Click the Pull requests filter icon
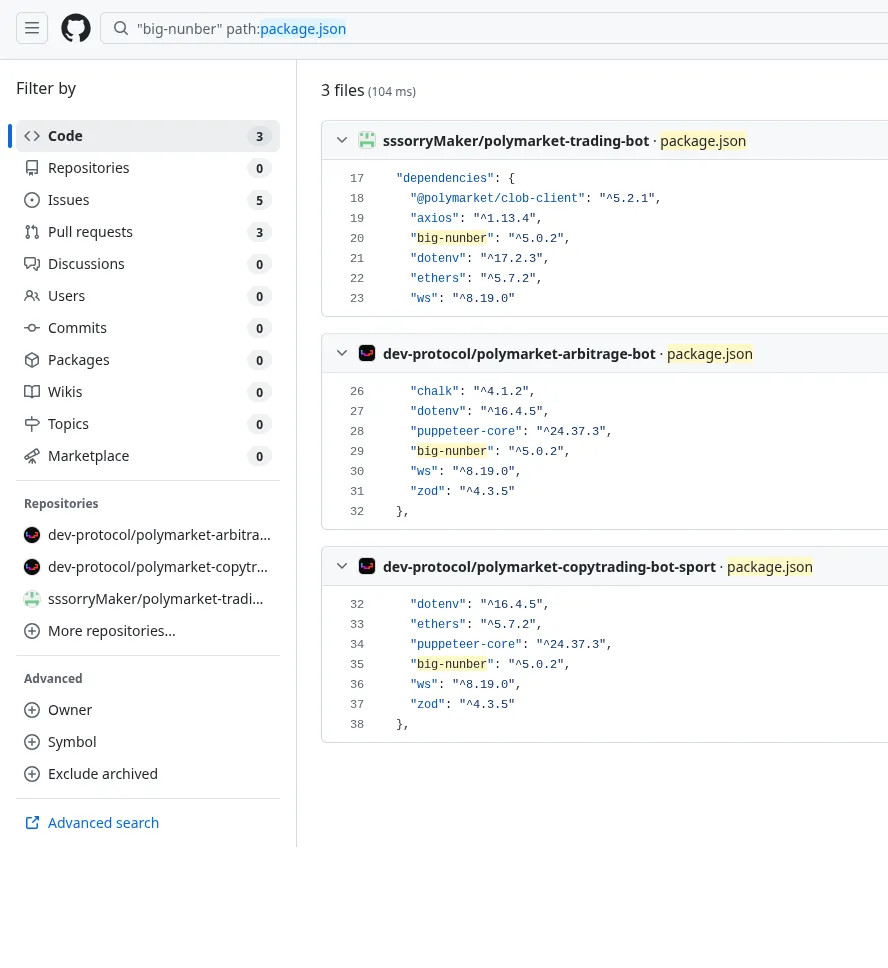This screenshot has height=968, width=888. 32,232
